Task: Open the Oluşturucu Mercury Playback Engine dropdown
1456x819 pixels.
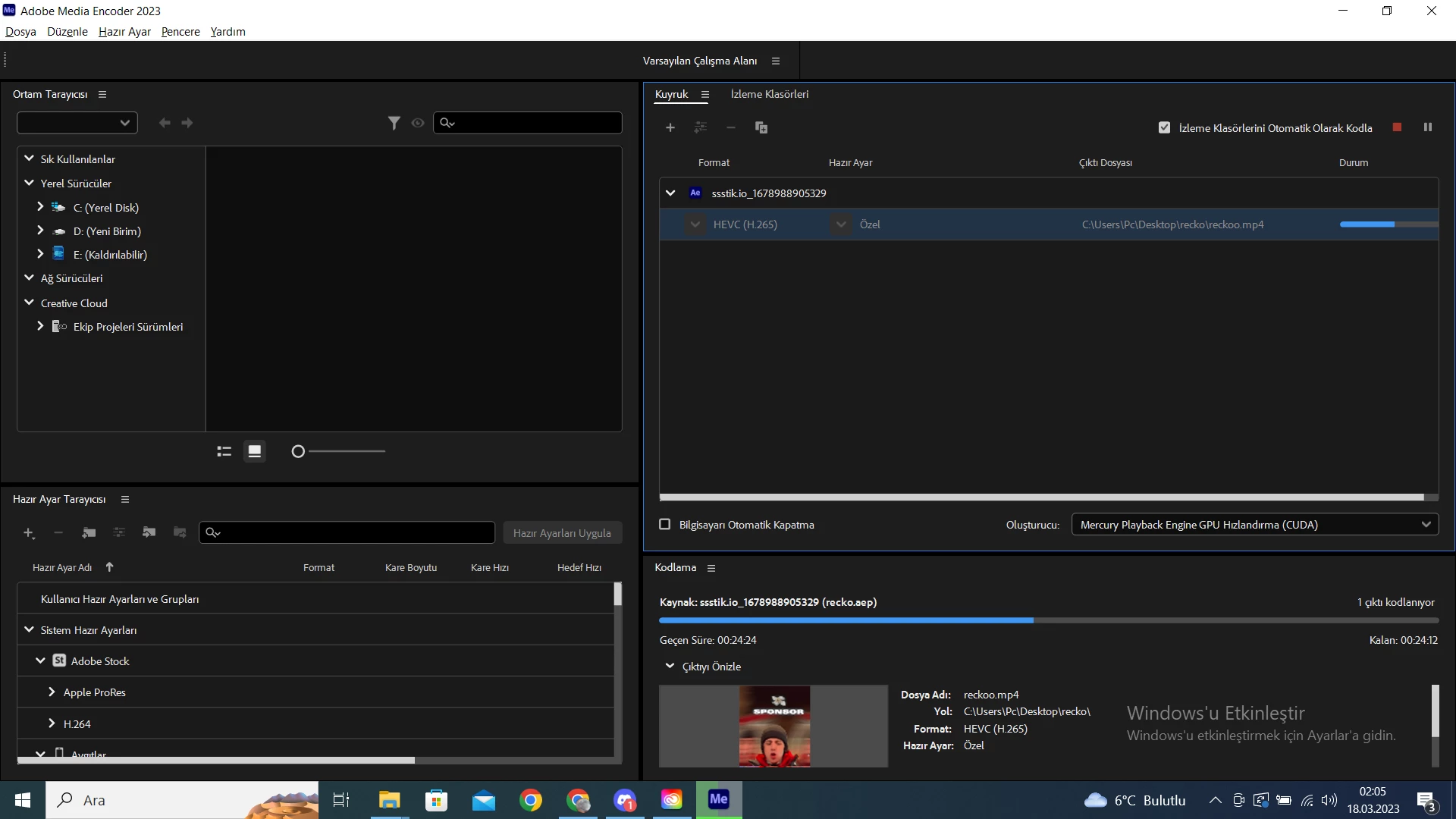Action: click(1254, 524)
